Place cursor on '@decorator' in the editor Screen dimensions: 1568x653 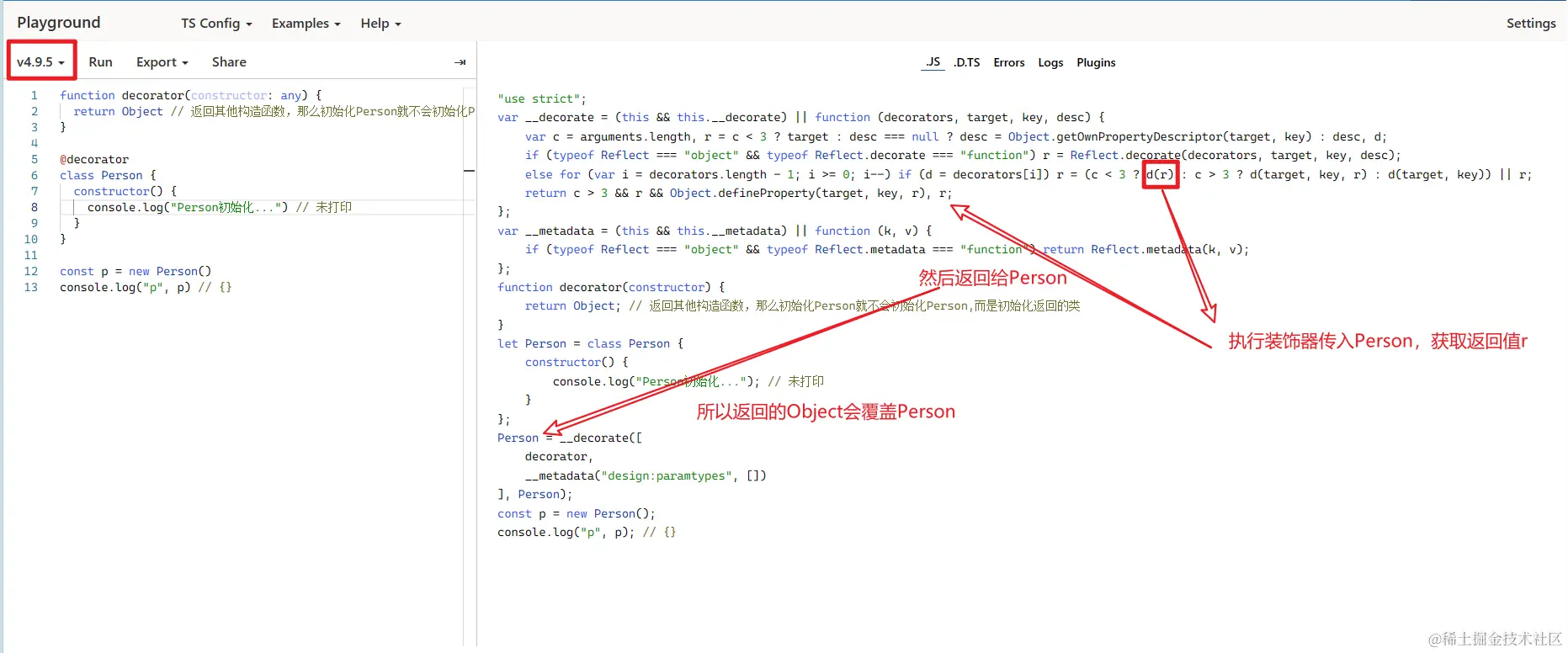pos(94,159)
